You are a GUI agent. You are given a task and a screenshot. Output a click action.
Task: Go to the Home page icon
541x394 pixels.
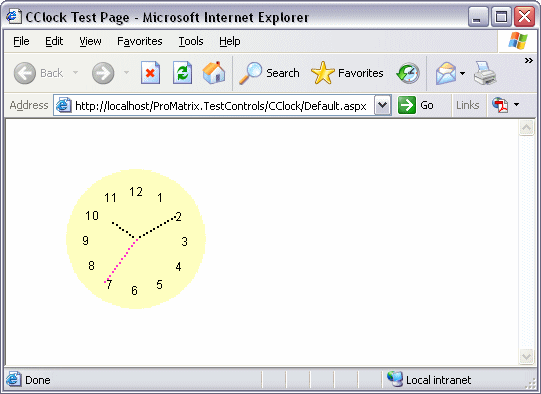(x=214, y=73)
